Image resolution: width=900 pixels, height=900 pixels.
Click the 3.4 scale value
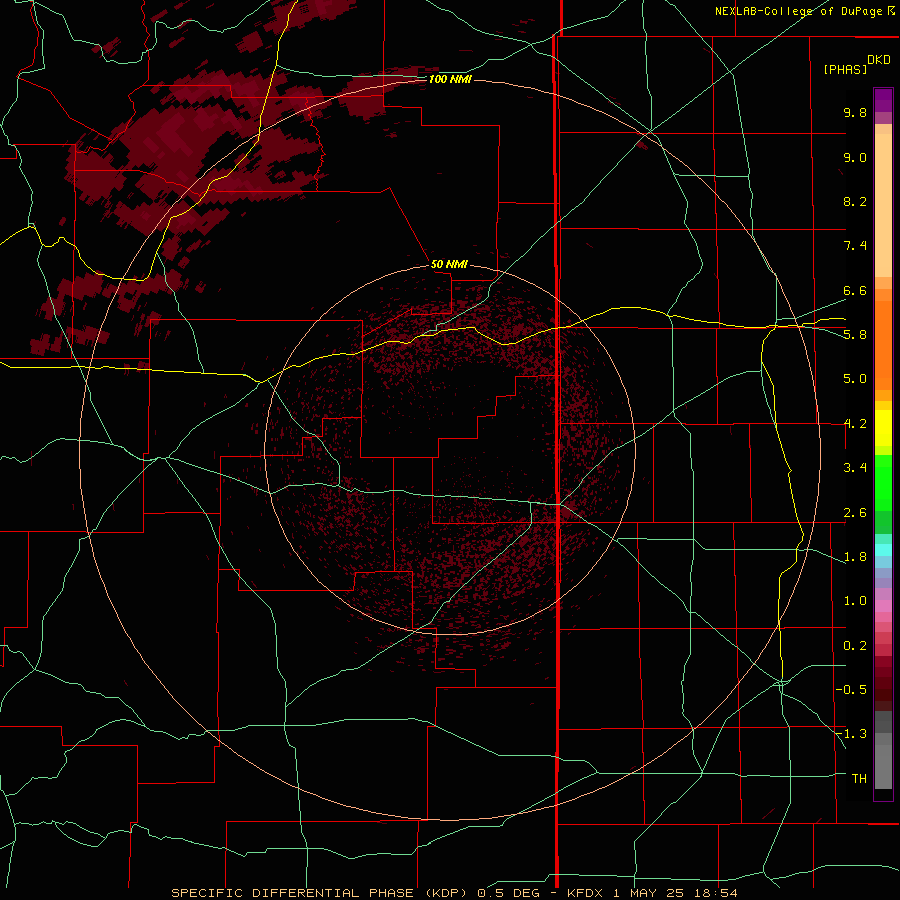point(855,468)
